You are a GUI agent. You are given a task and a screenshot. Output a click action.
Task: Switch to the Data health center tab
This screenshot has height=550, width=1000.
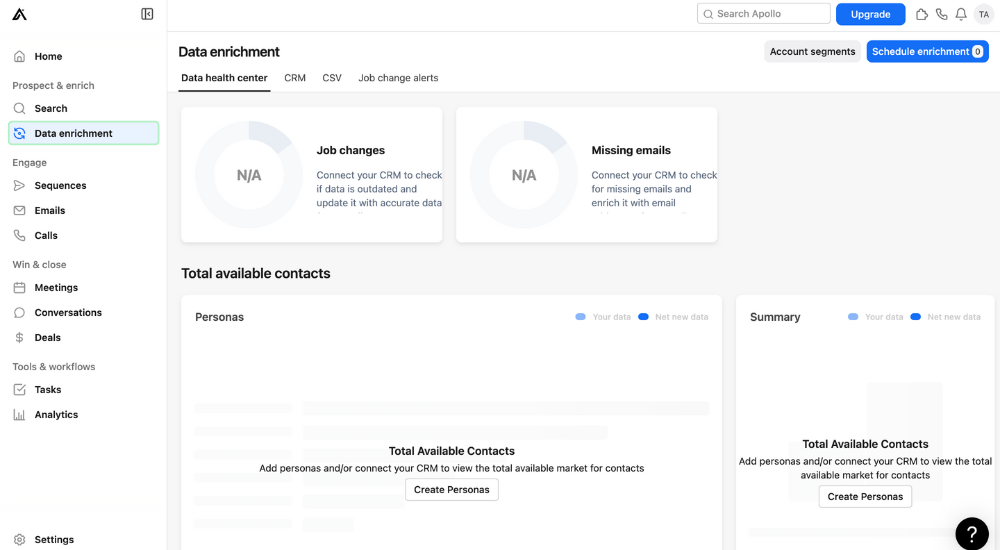pos(224,78)
